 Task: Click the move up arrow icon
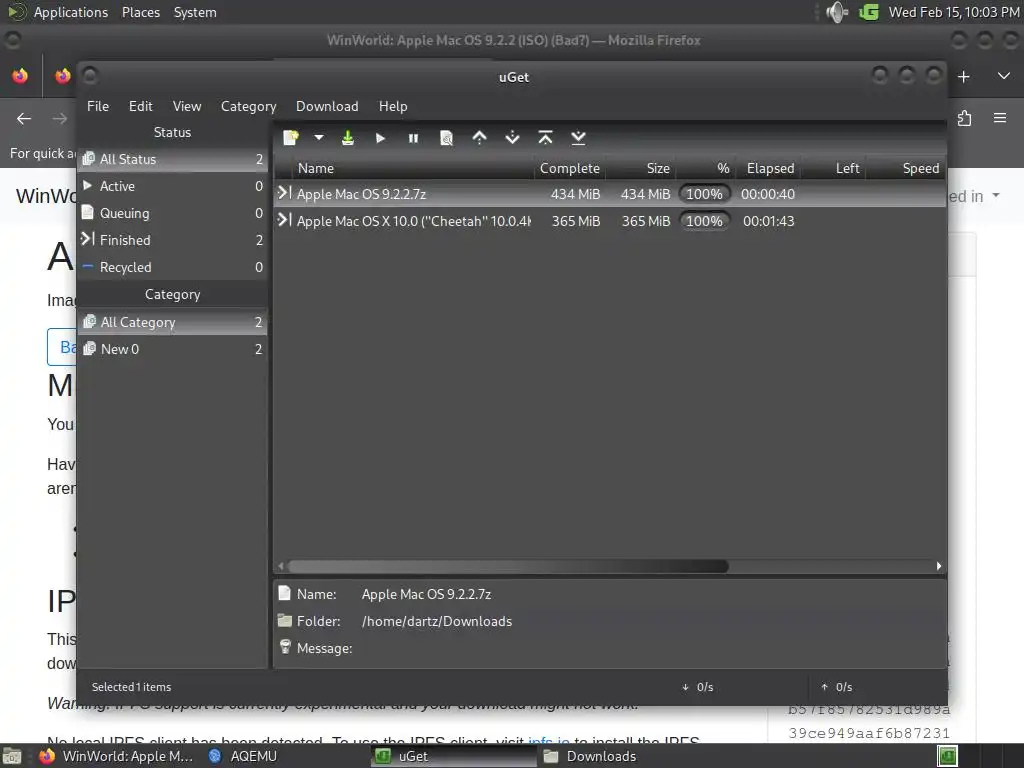479,138
